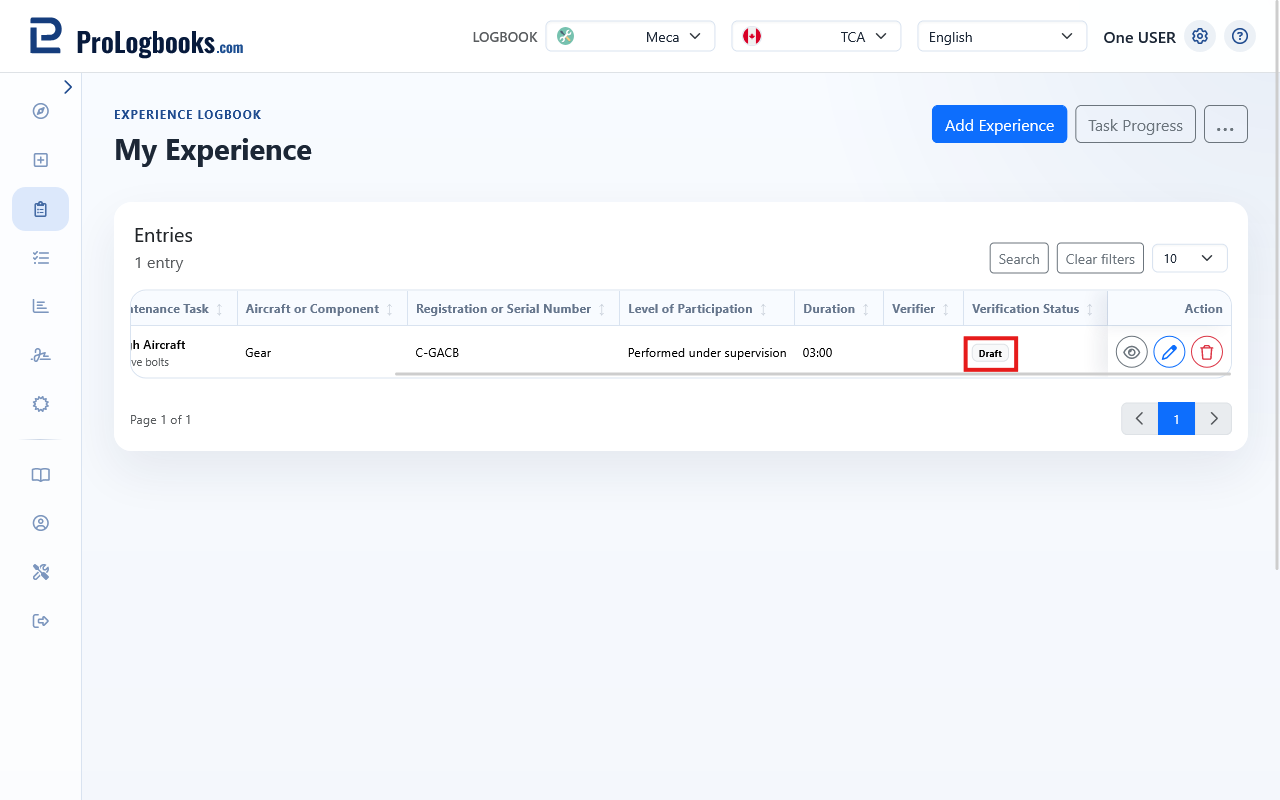Click the logout arrow icon in sidebar
1280x800 pixels.
click(x=41, y=621)
